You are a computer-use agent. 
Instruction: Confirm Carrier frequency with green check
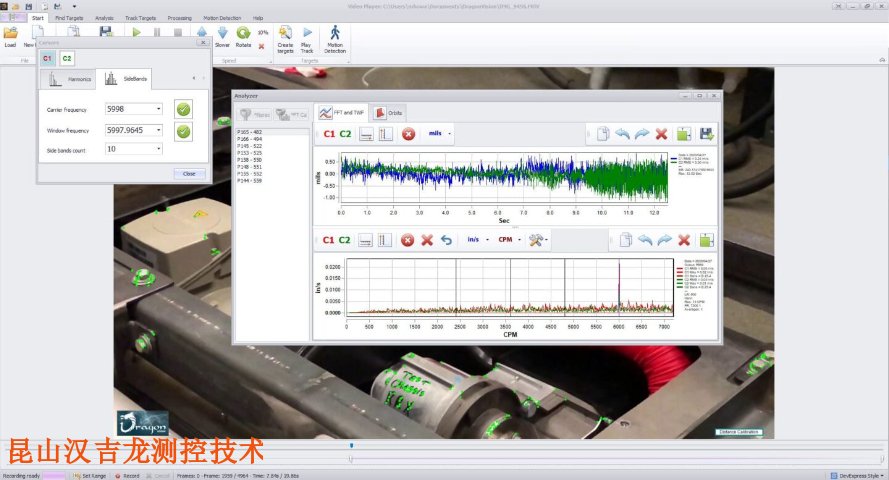(x=183, y=109)
